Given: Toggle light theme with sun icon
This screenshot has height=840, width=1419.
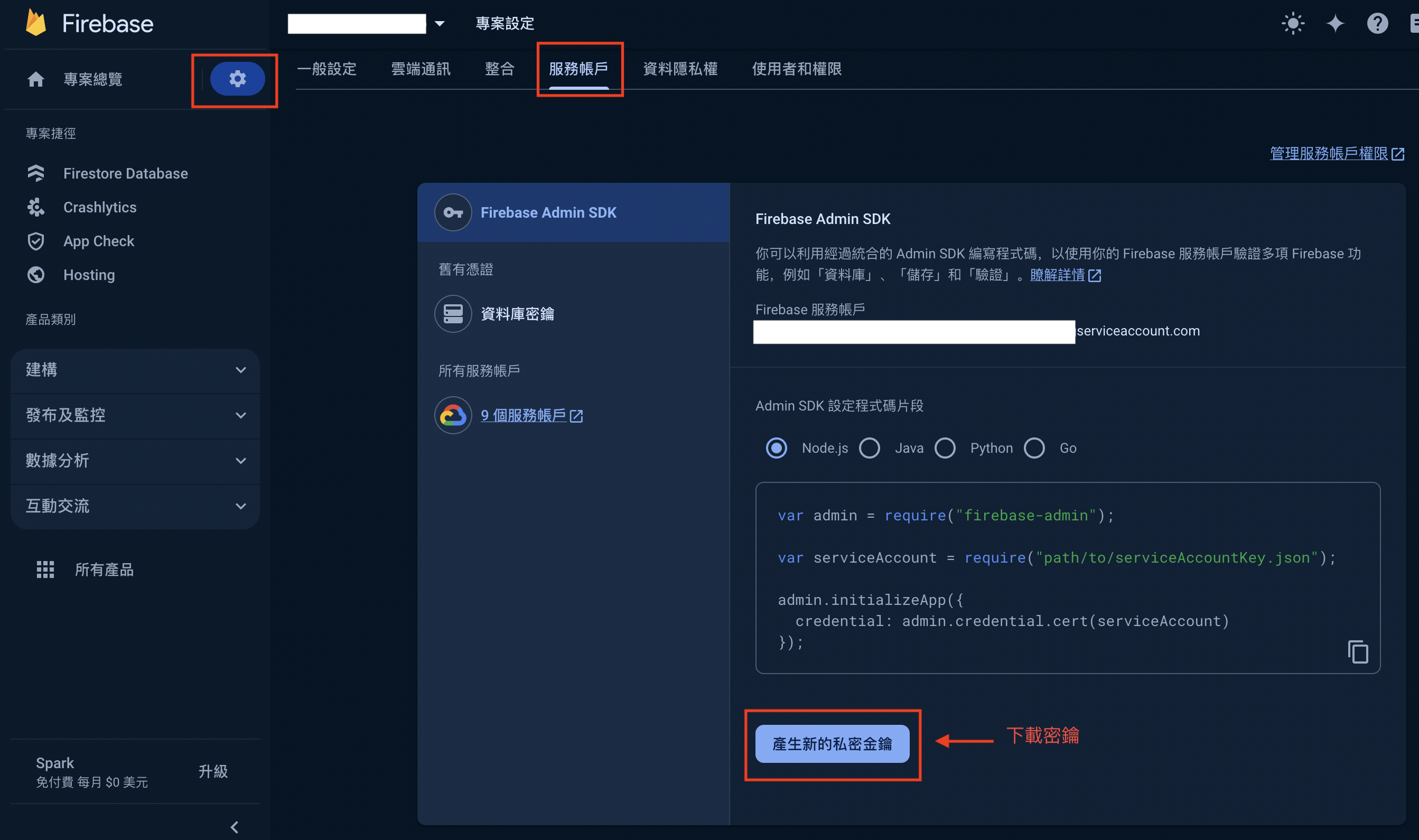Looking at the screenshot, I should pos(1292,24).
